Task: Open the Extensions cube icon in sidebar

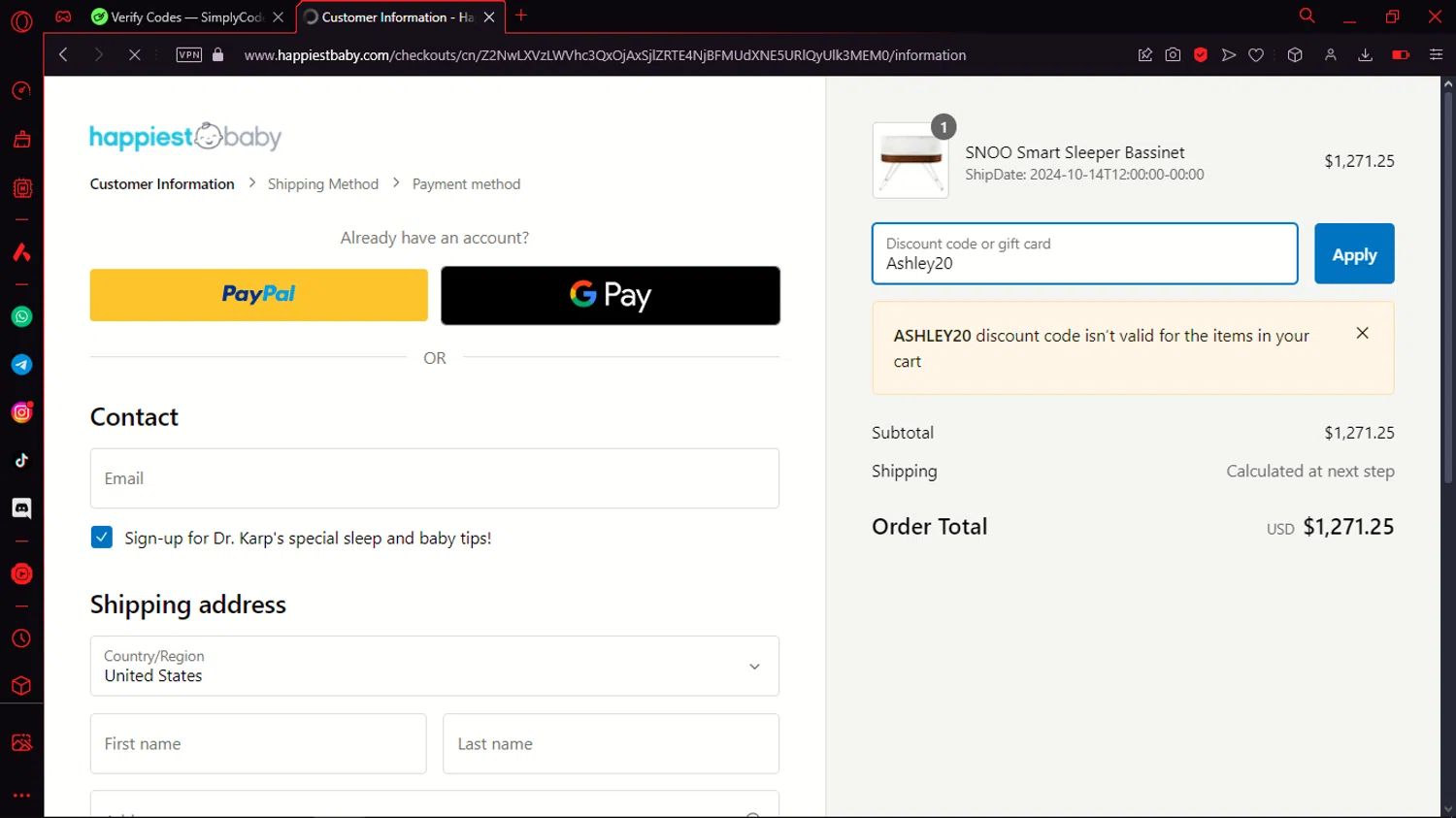Action: point(21,686)
